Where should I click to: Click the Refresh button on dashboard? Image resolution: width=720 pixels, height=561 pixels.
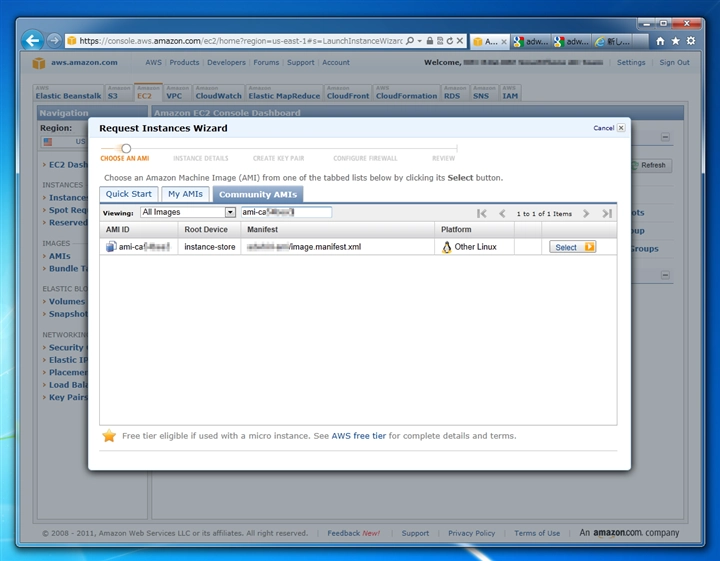(x=652, y=165)
